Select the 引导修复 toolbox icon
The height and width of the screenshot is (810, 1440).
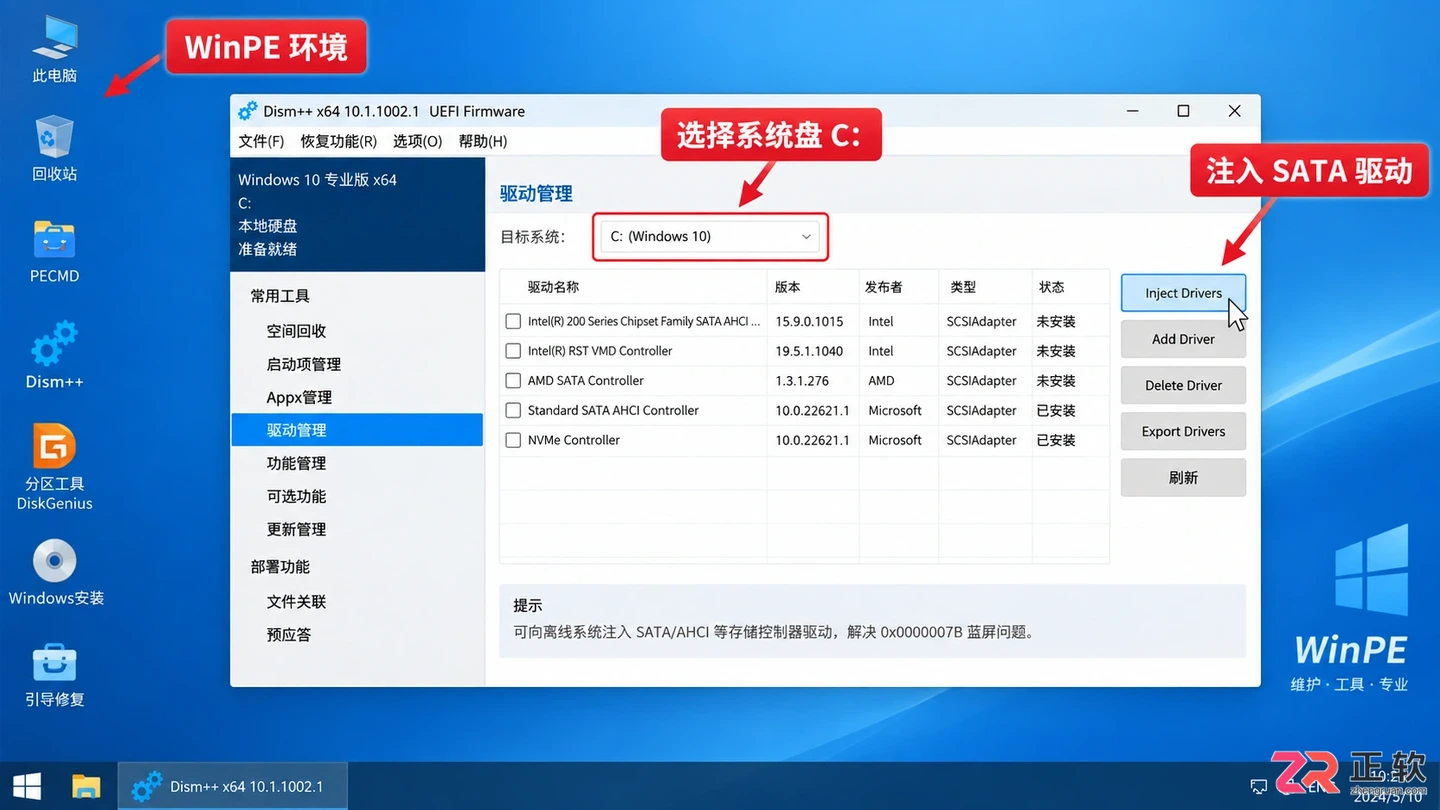pyautogui.click(x=54, y=676)
